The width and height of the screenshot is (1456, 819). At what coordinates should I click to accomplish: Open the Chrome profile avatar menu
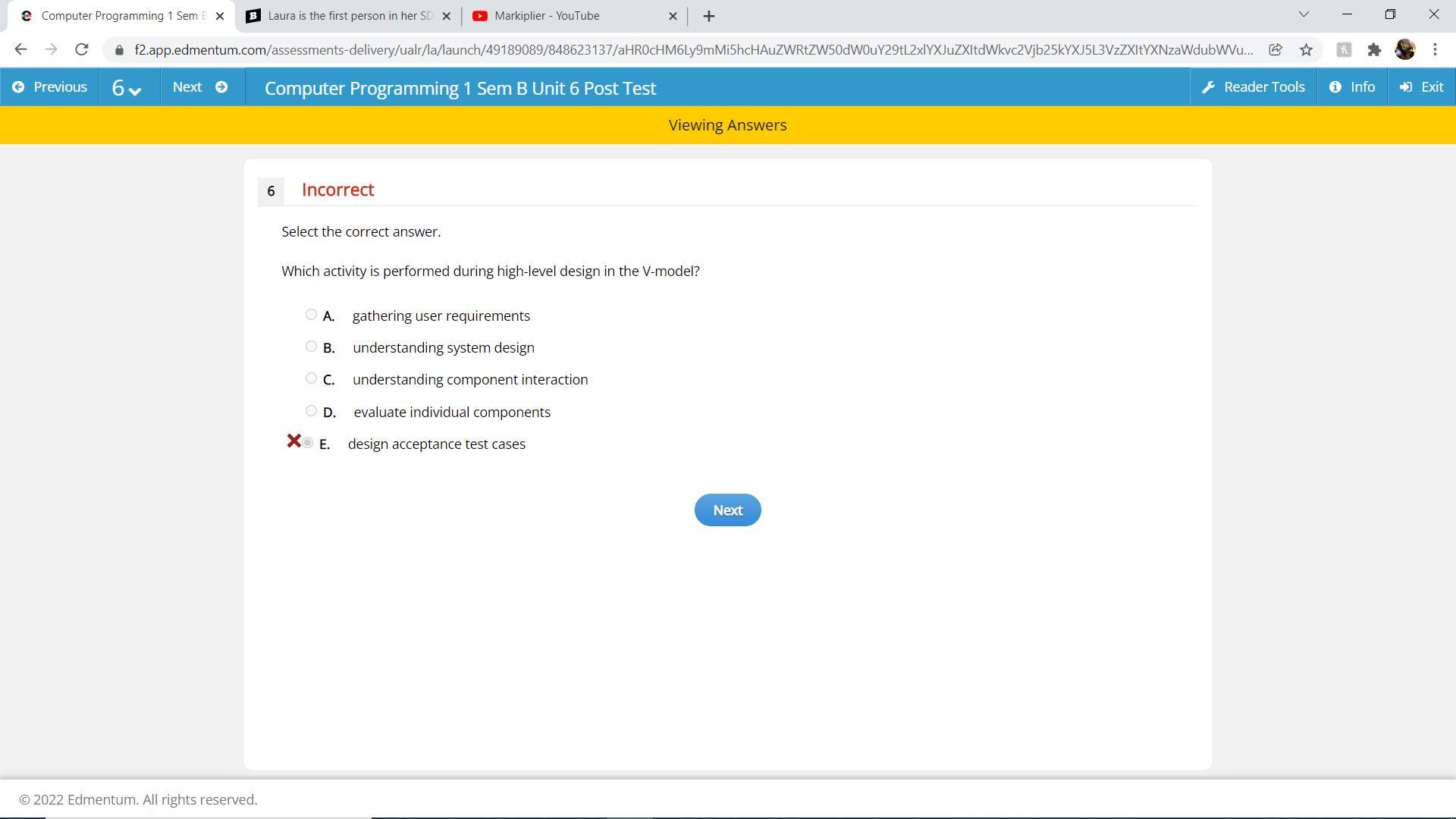point(1404,50)
